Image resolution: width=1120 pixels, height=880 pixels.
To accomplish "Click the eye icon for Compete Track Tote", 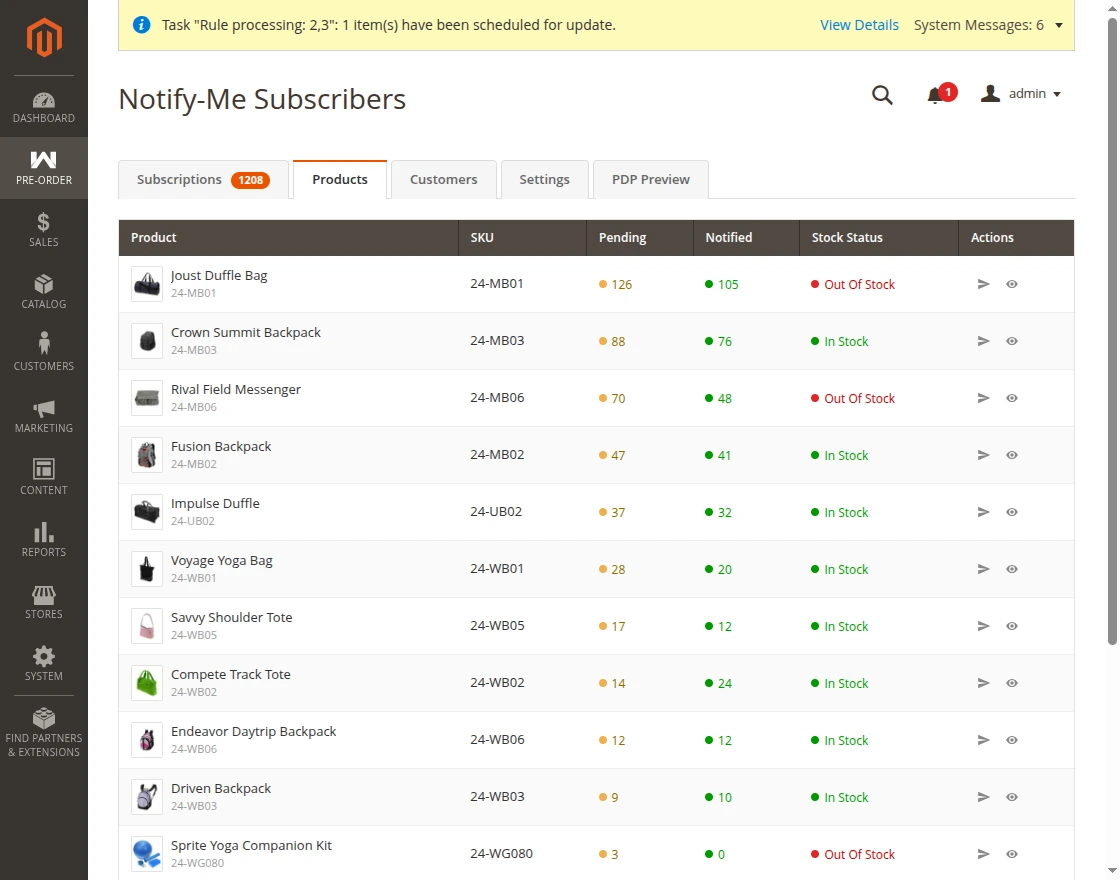I will coord(1011,684).
